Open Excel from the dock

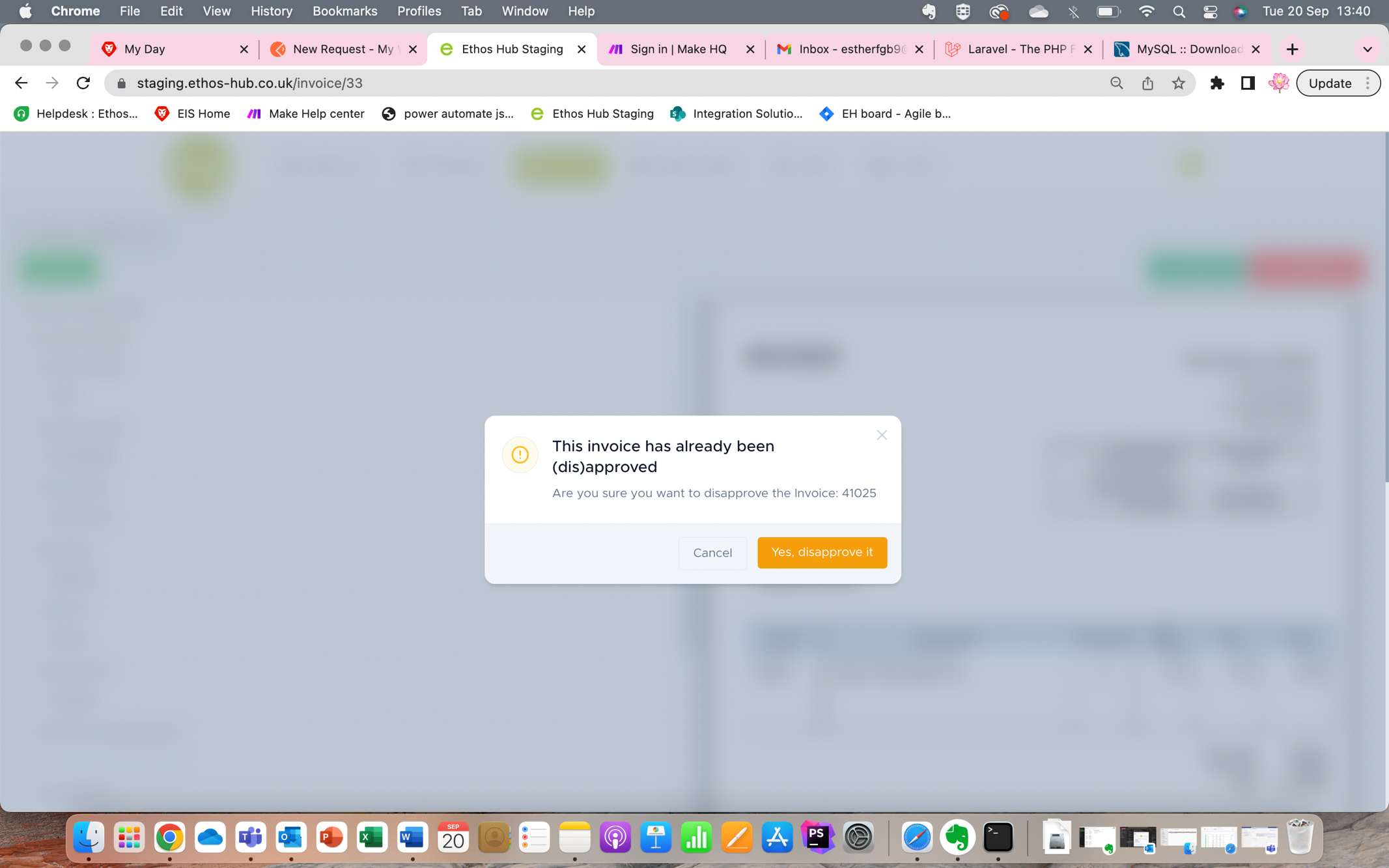[371, 837]
